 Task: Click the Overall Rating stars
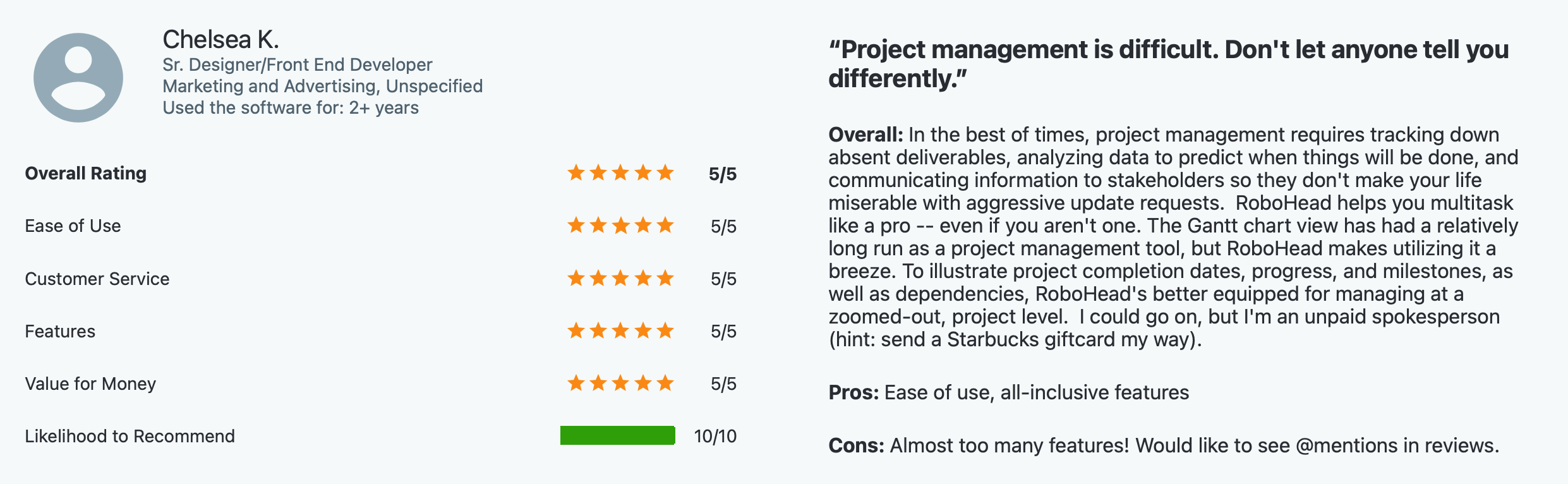click(620, 172)
